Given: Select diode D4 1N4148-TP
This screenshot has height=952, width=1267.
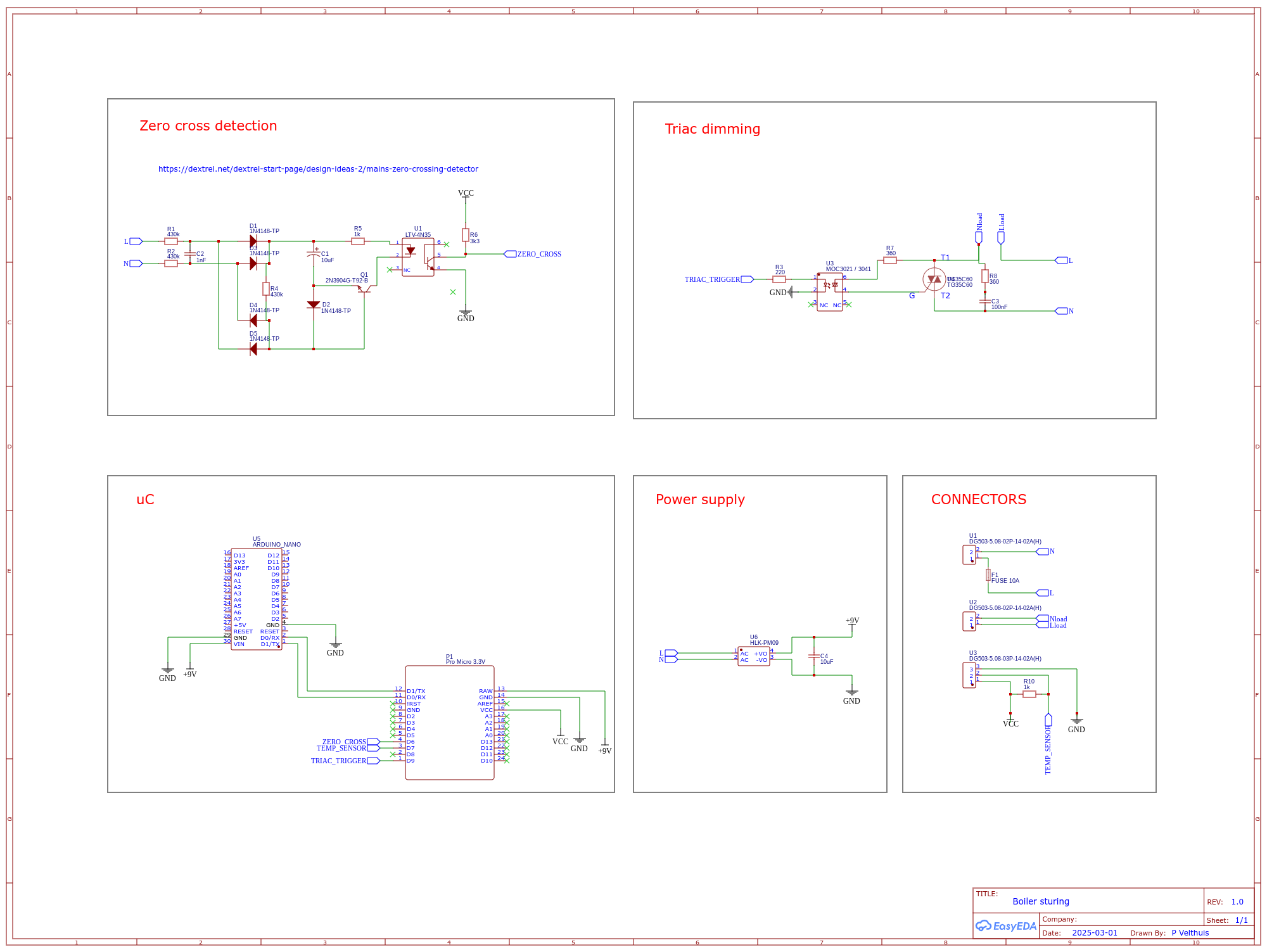Looking at the screenshot, I should pos(253,321).
